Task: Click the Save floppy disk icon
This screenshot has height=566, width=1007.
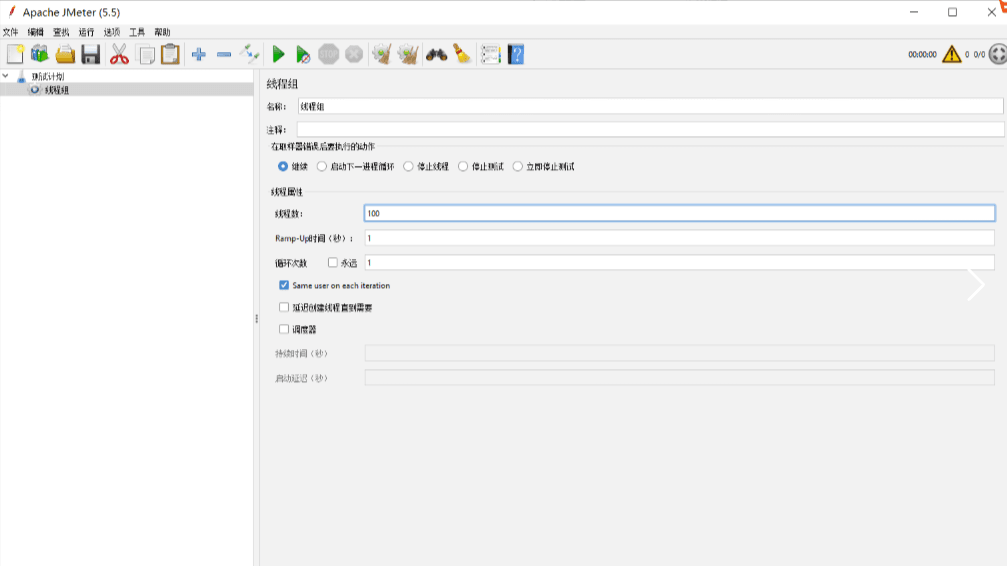Action: [91, 54]
